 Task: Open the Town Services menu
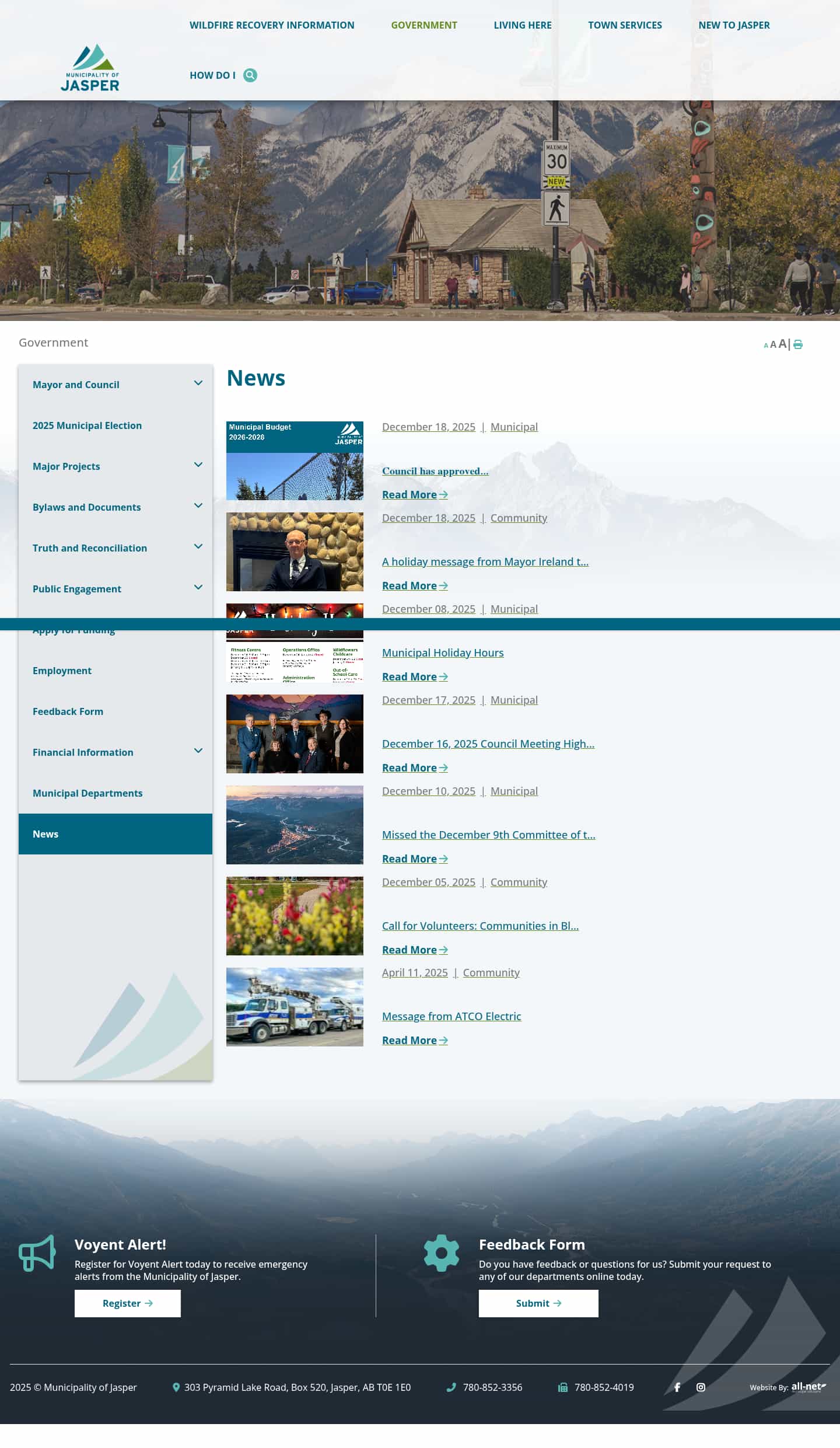(625, 25)
